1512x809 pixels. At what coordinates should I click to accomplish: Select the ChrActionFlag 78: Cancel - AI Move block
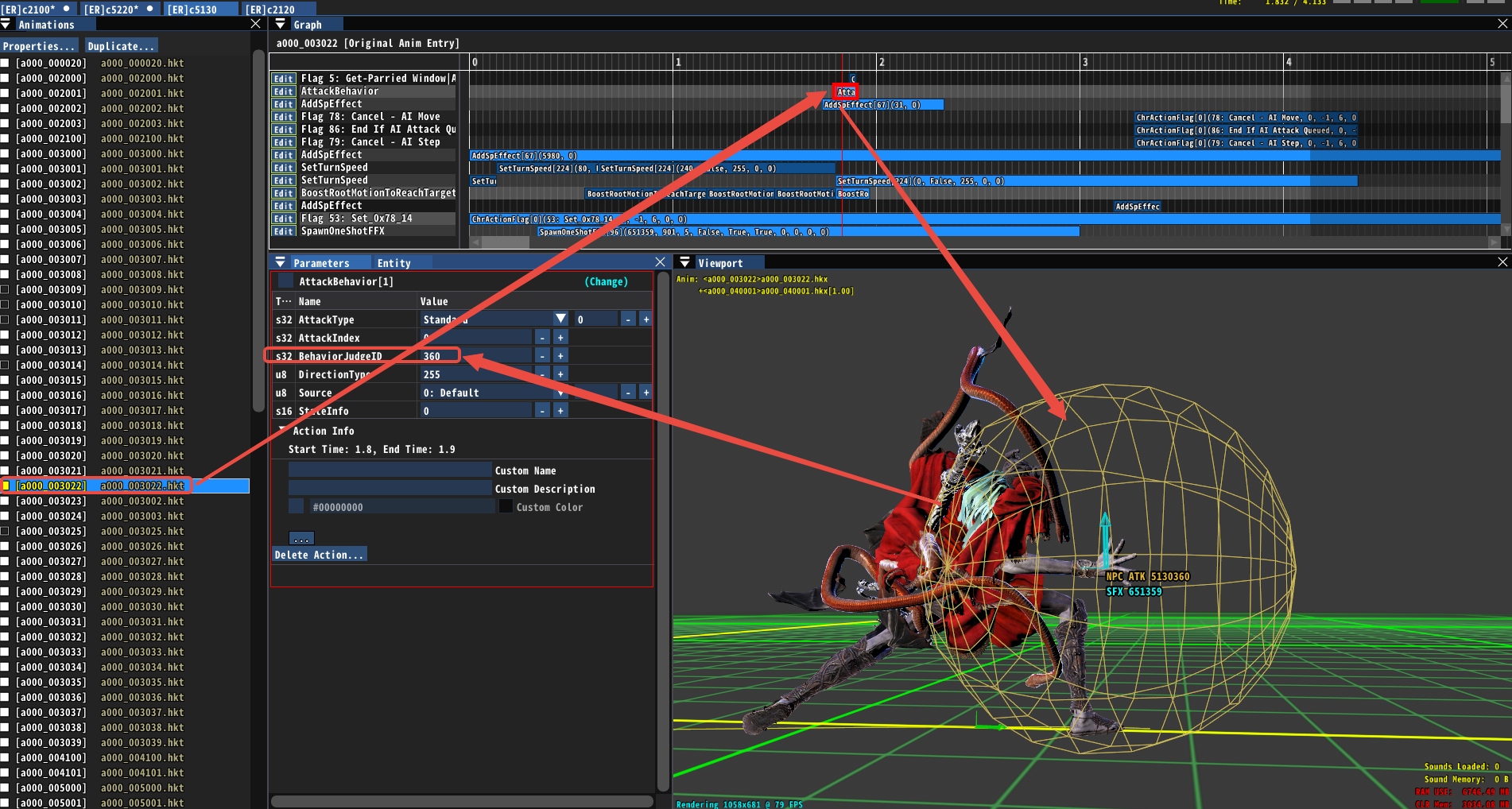[1246, 118]
